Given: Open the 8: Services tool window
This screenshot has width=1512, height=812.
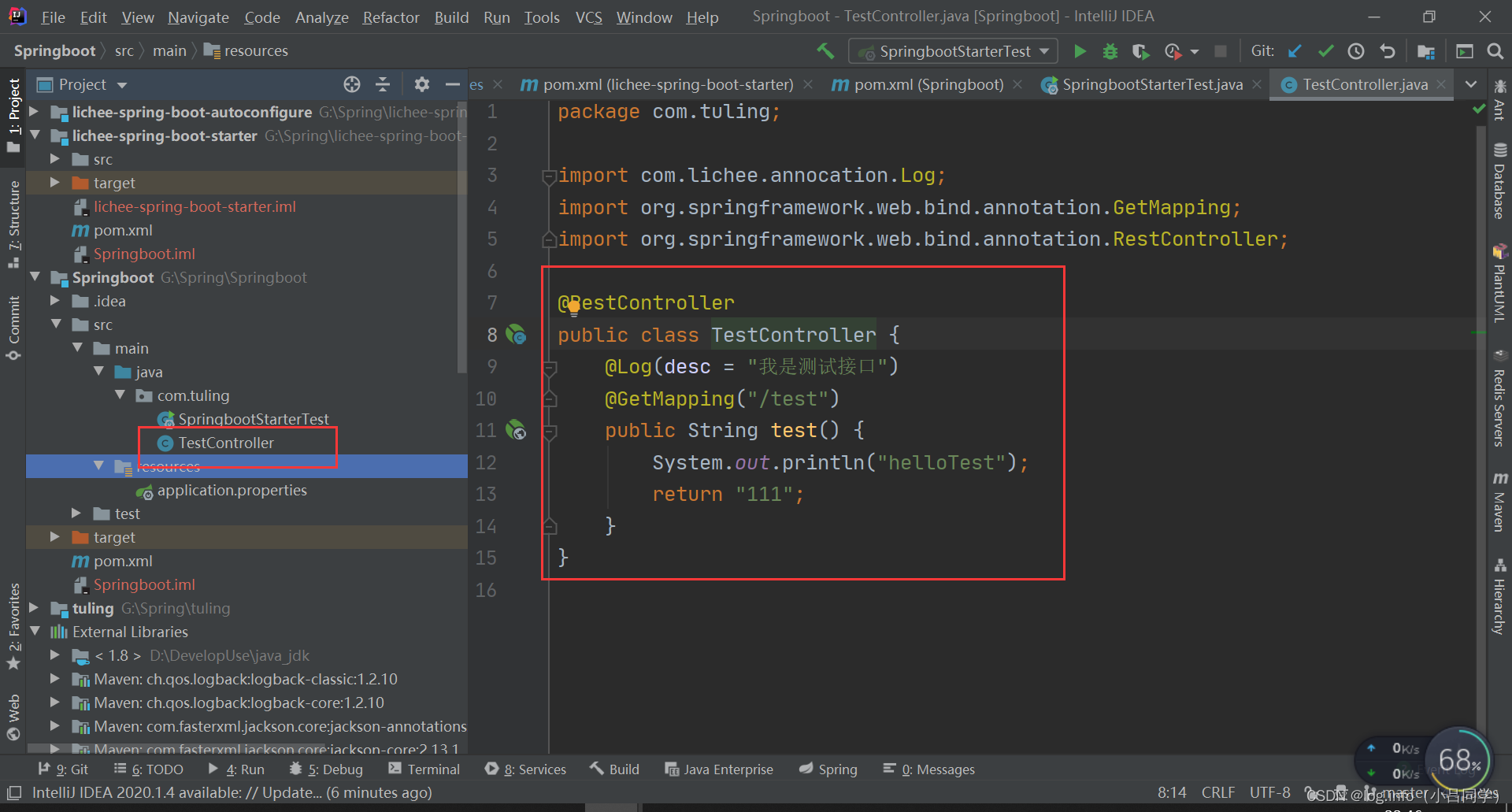Looking at the screenshot, I should tap(525, 769).
